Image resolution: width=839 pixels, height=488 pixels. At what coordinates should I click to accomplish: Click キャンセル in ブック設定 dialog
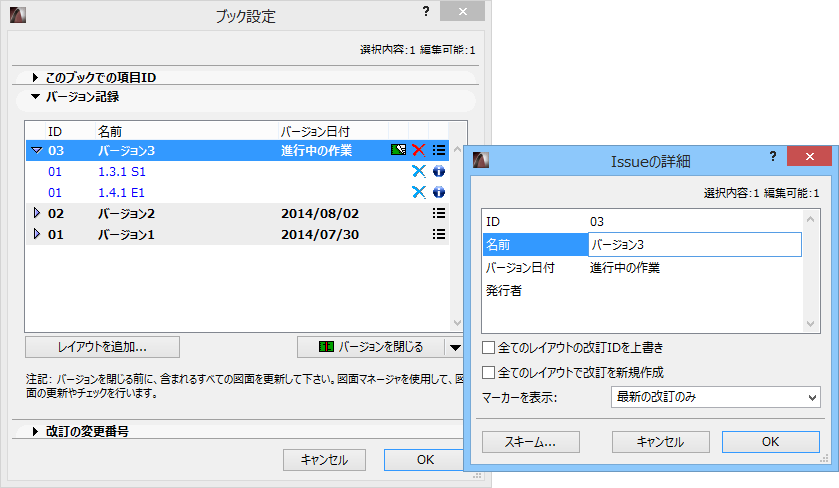(324, 460)
